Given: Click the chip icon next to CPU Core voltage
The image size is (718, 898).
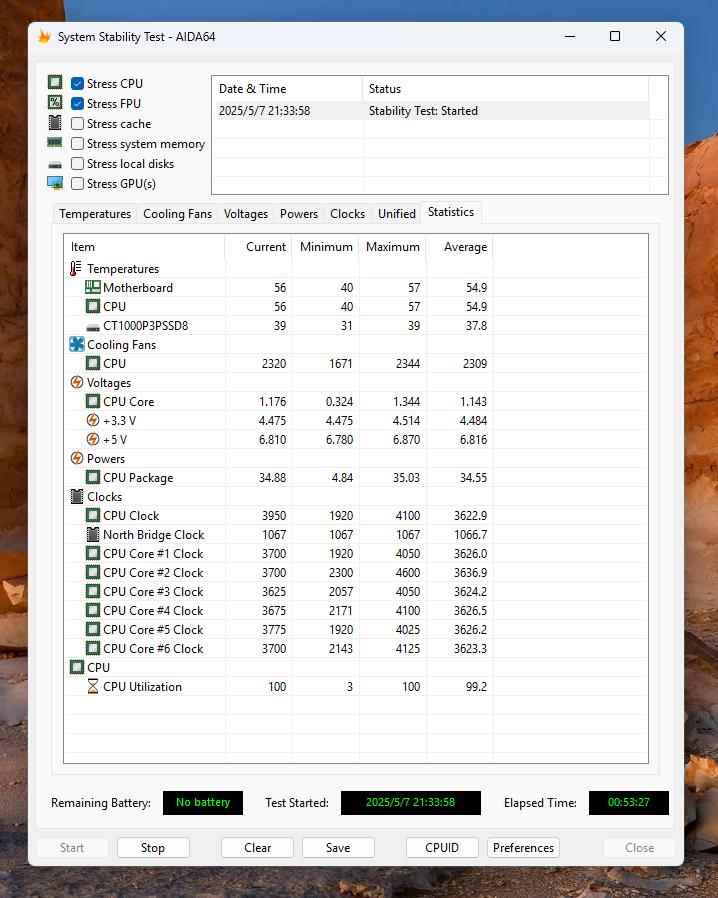Looking at the screenshot, I should [x=93, y=401].
